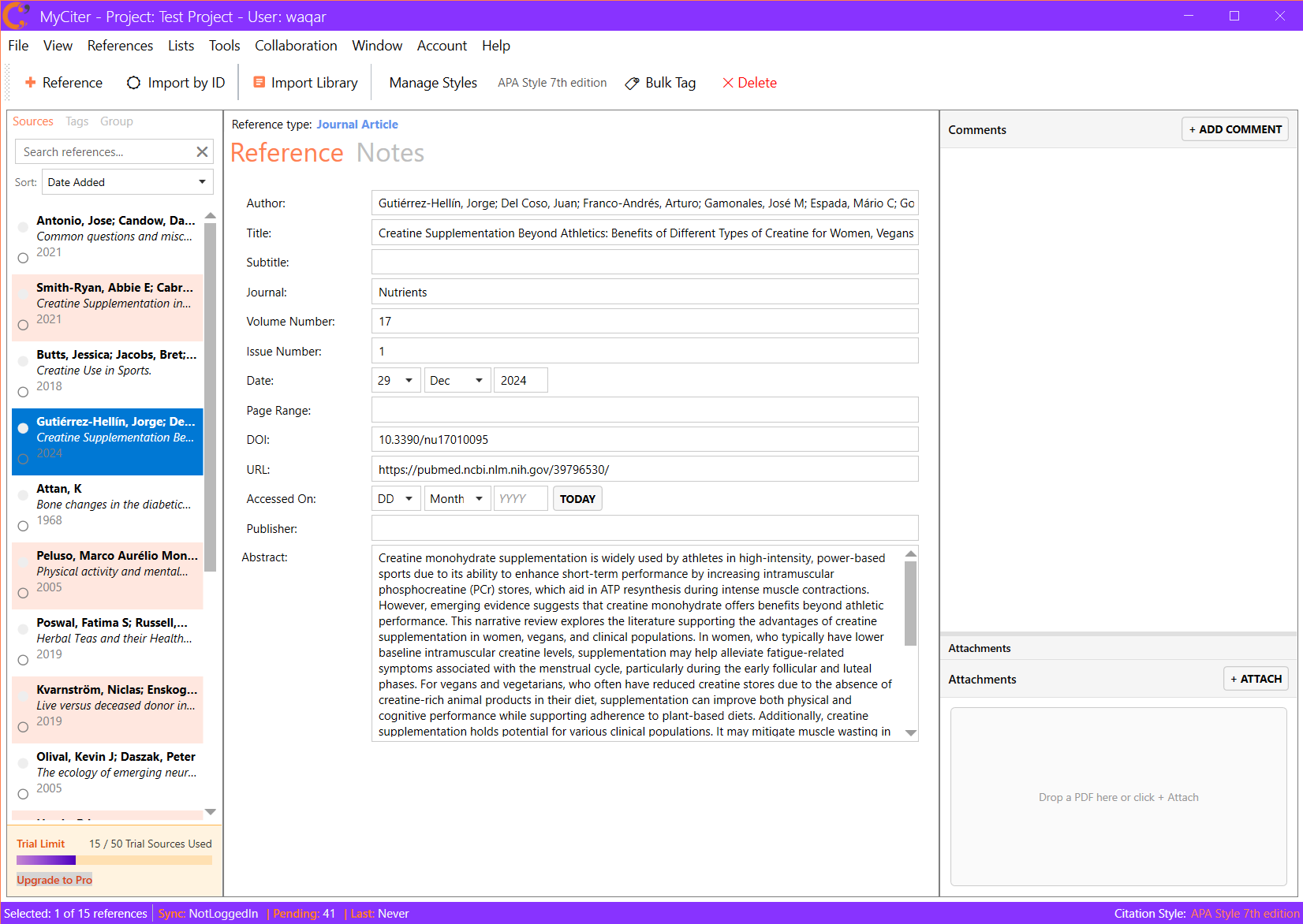Image resolution: width=1303 pixels, height=924 pixels.
Task: Open the Sort by Date Added dropdown
Action: click(x=128, y=182)
